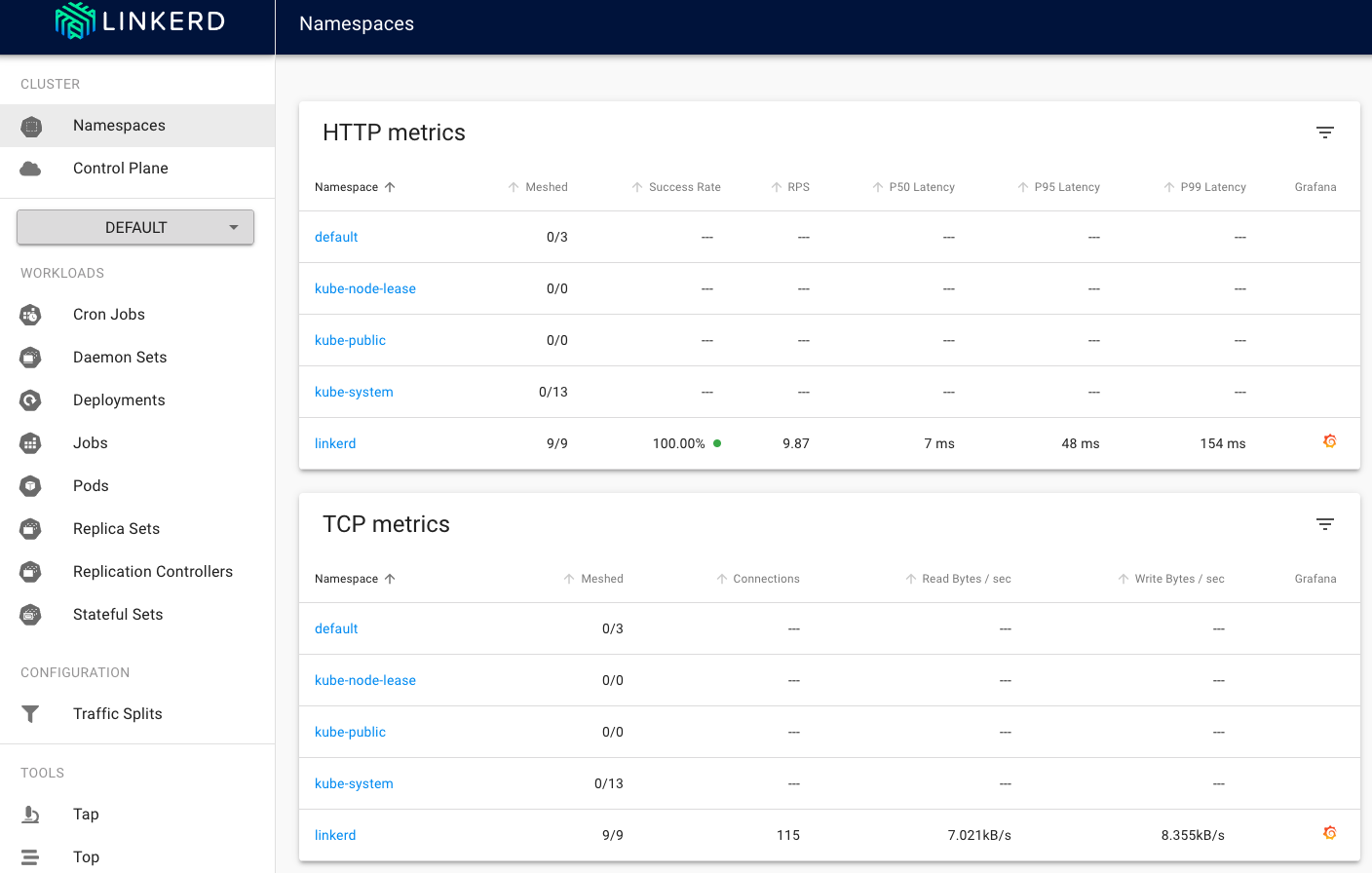
Task: Open Replication Controllers page
Action: point(137,572)
